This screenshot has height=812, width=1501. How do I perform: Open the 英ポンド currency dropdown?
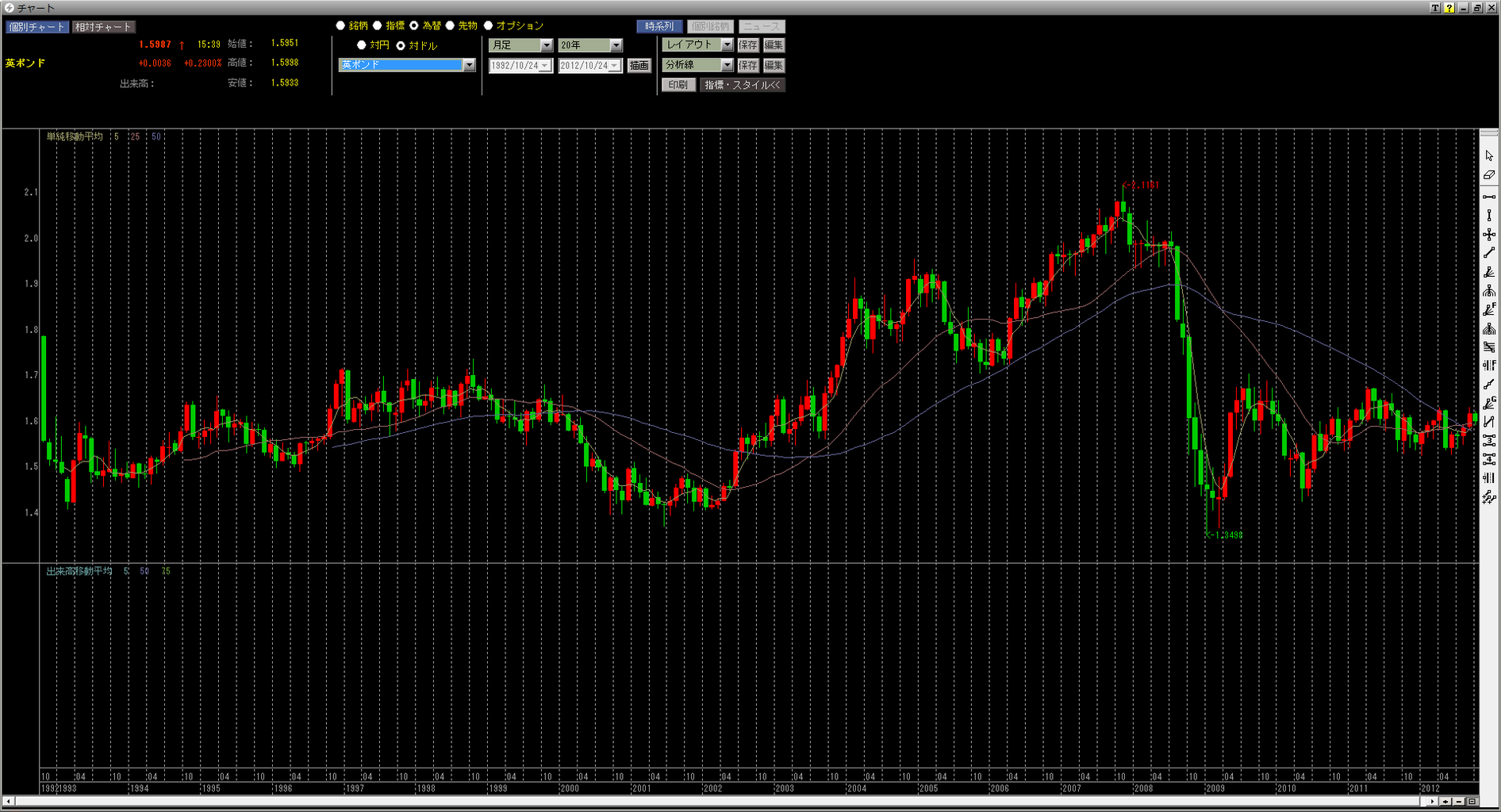coord(407,65)
